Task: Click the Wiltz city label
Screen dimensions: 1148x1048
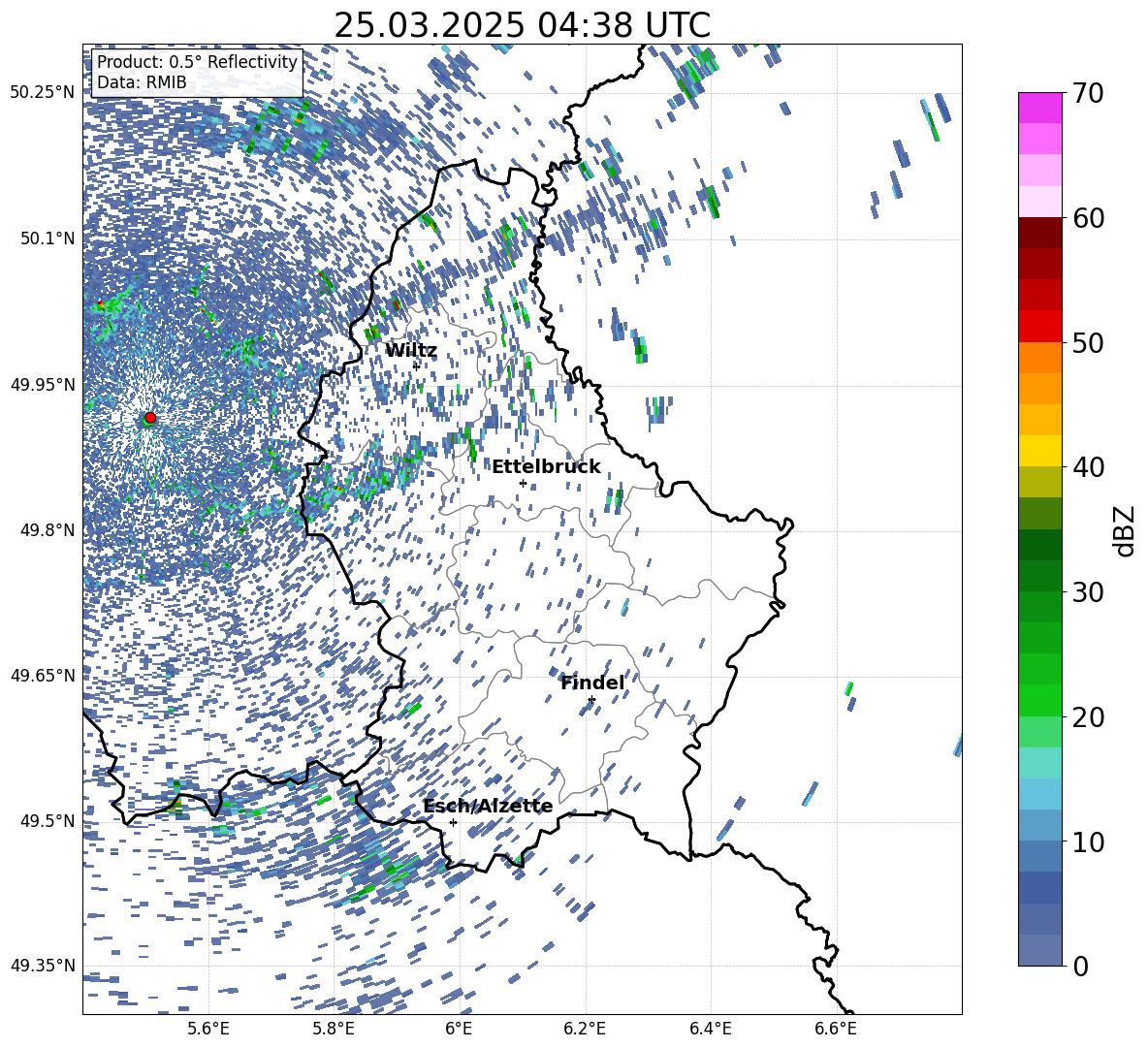Action: click(x=411, y=350)
